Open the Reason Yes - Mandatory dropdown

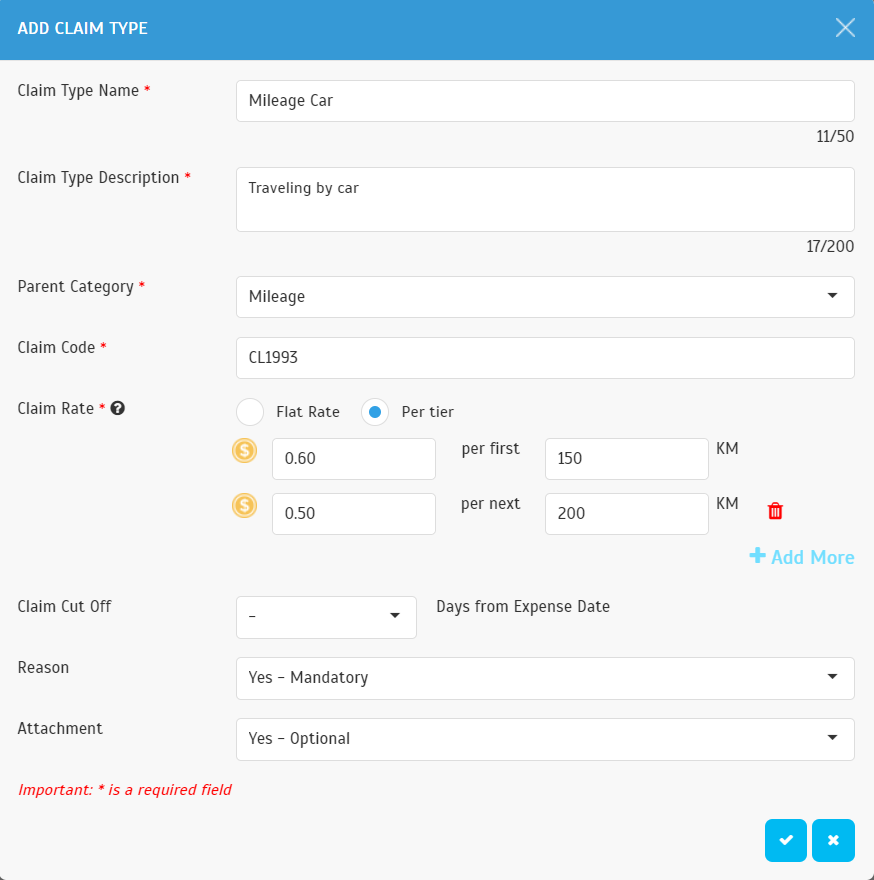[x=545, y=678]
